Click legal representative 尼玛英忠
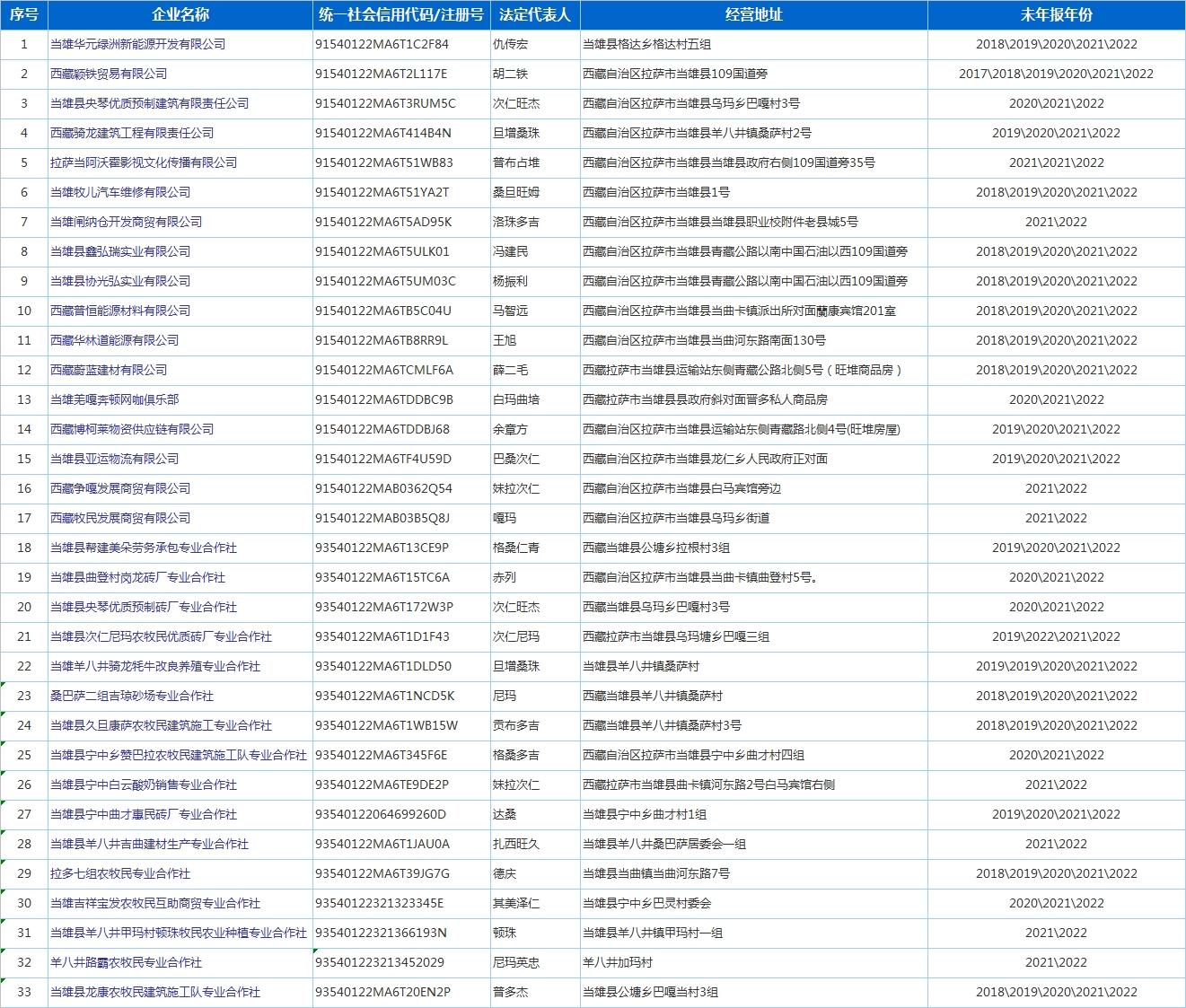 click(516, 962)
